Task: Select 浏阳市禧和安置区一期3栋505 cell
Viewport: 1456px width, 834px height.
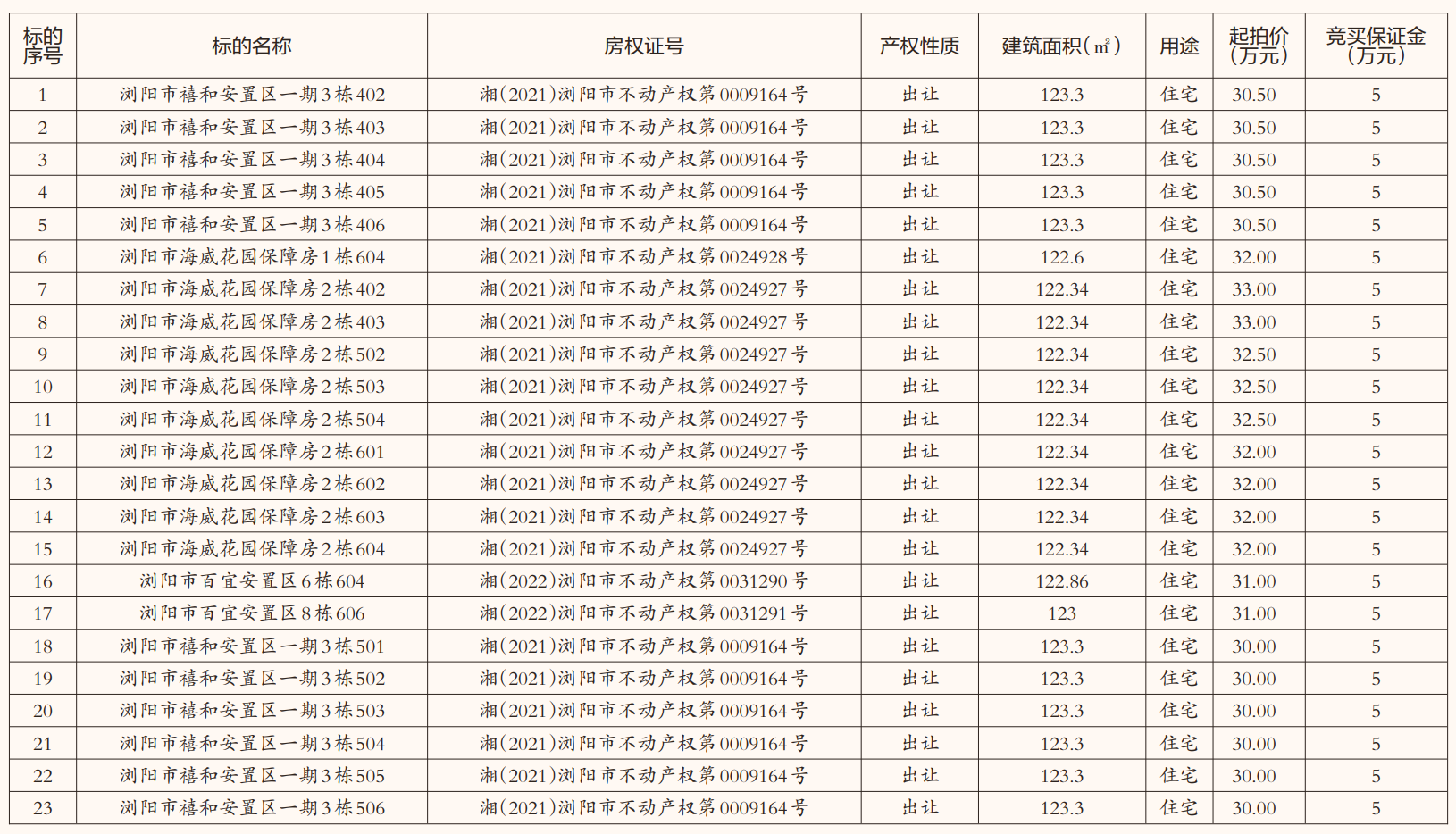Action: (x=252, y=776)
